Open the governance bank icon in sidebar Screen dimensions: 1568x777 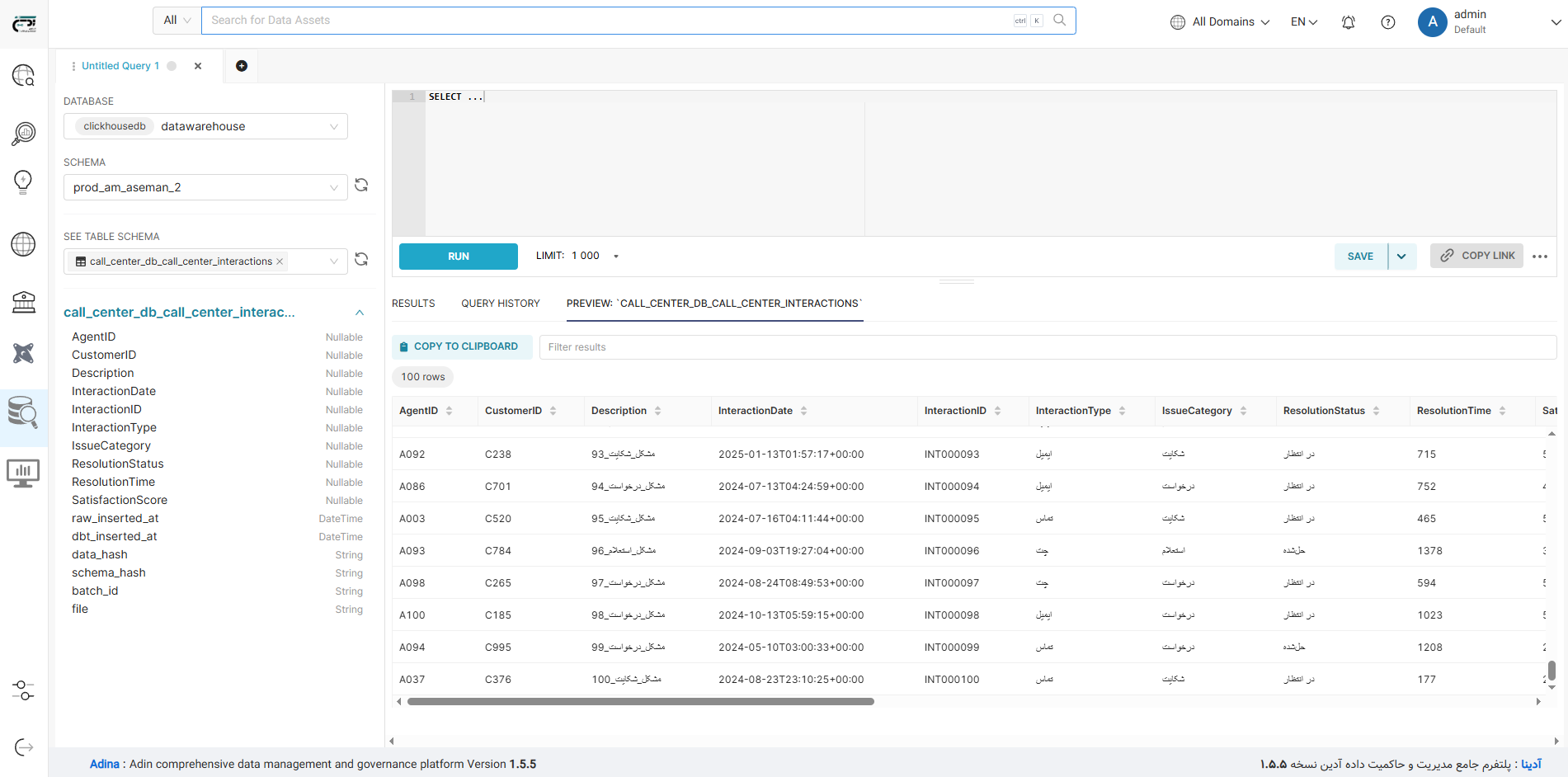pyautogui.click(x=23, y=302)
